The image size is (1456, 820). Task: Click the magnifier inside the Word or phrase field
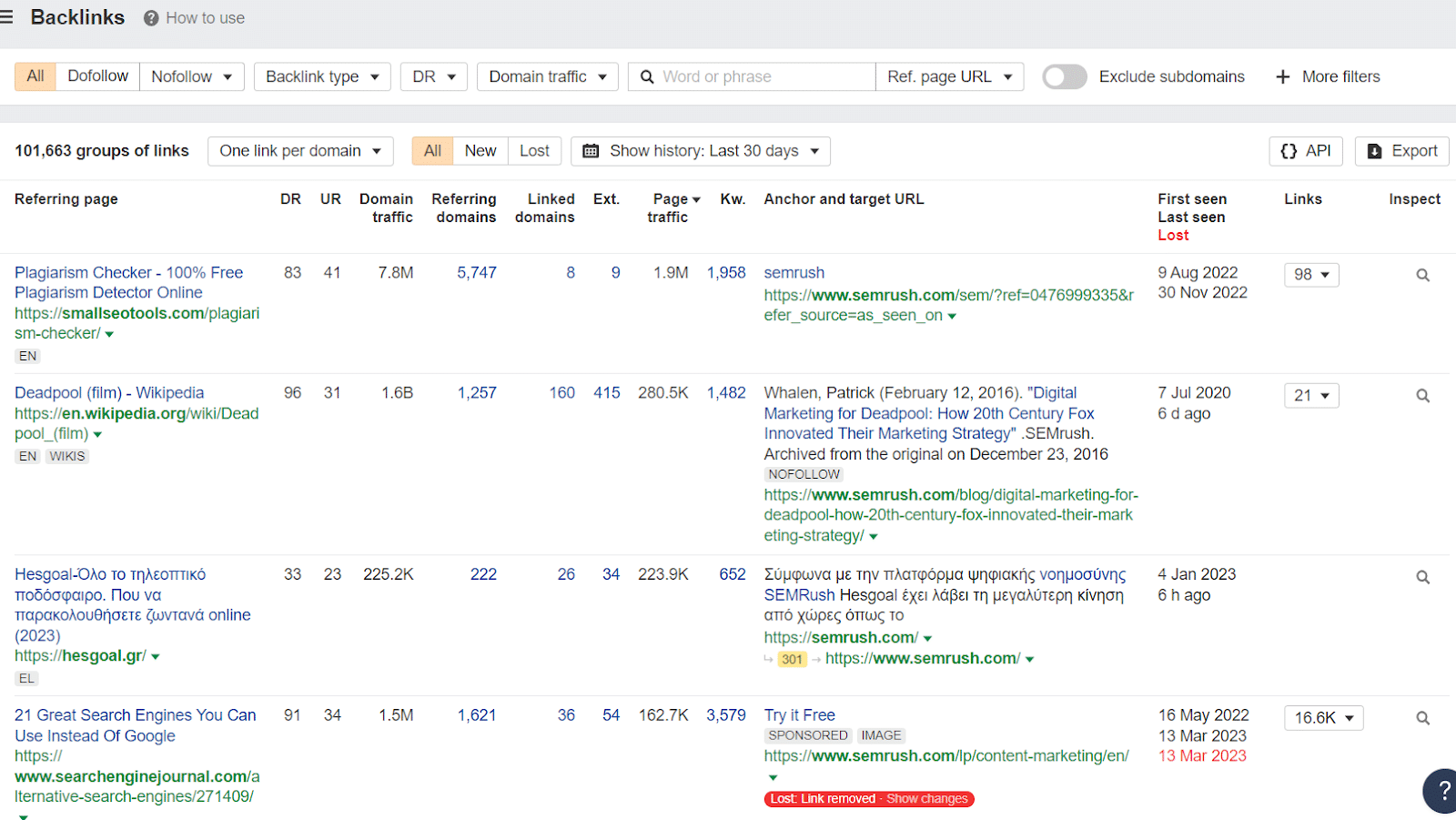(x=646, y=76)
